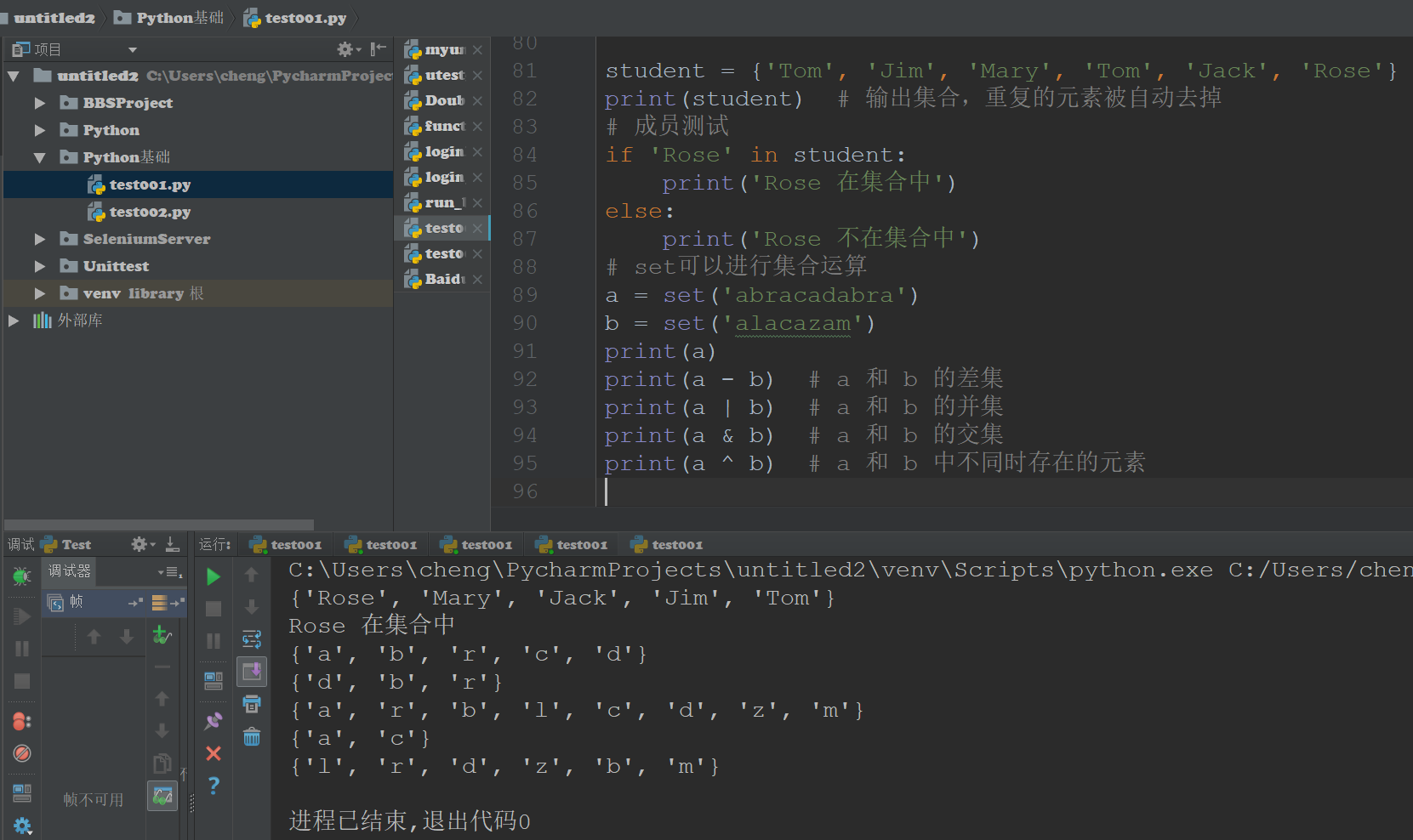The width and height of the screenshot is (1413, 840).
Task: Expand the venv library folder
Action: click(40, 294)
